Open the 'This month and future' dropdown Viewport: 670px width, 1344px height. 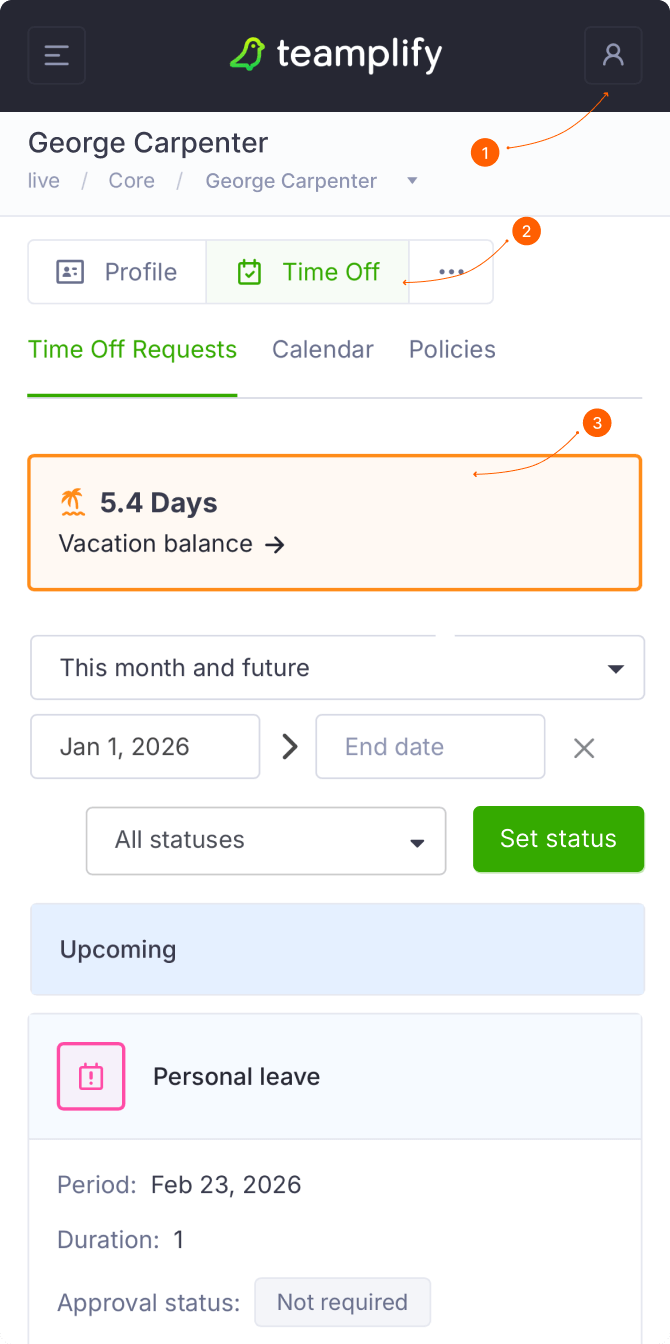tap(337, 668)
